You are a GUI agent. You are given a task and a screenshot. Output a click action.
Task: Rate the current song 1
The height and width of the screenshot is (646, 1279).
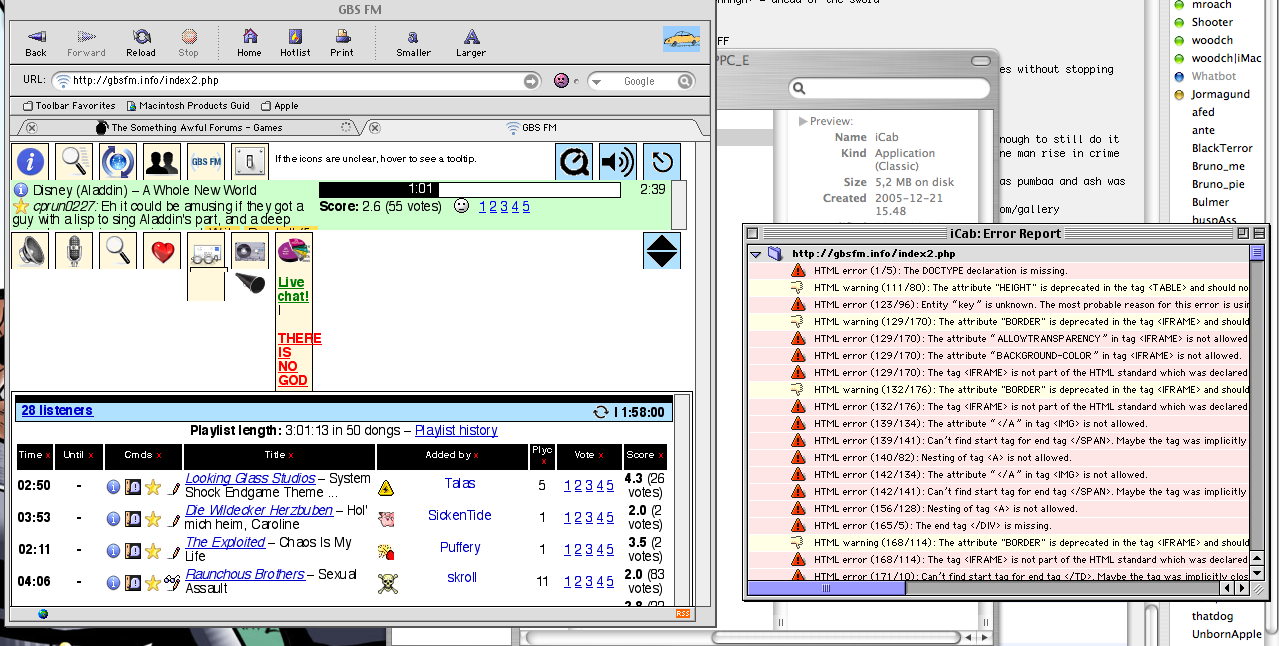click(483, 207)
